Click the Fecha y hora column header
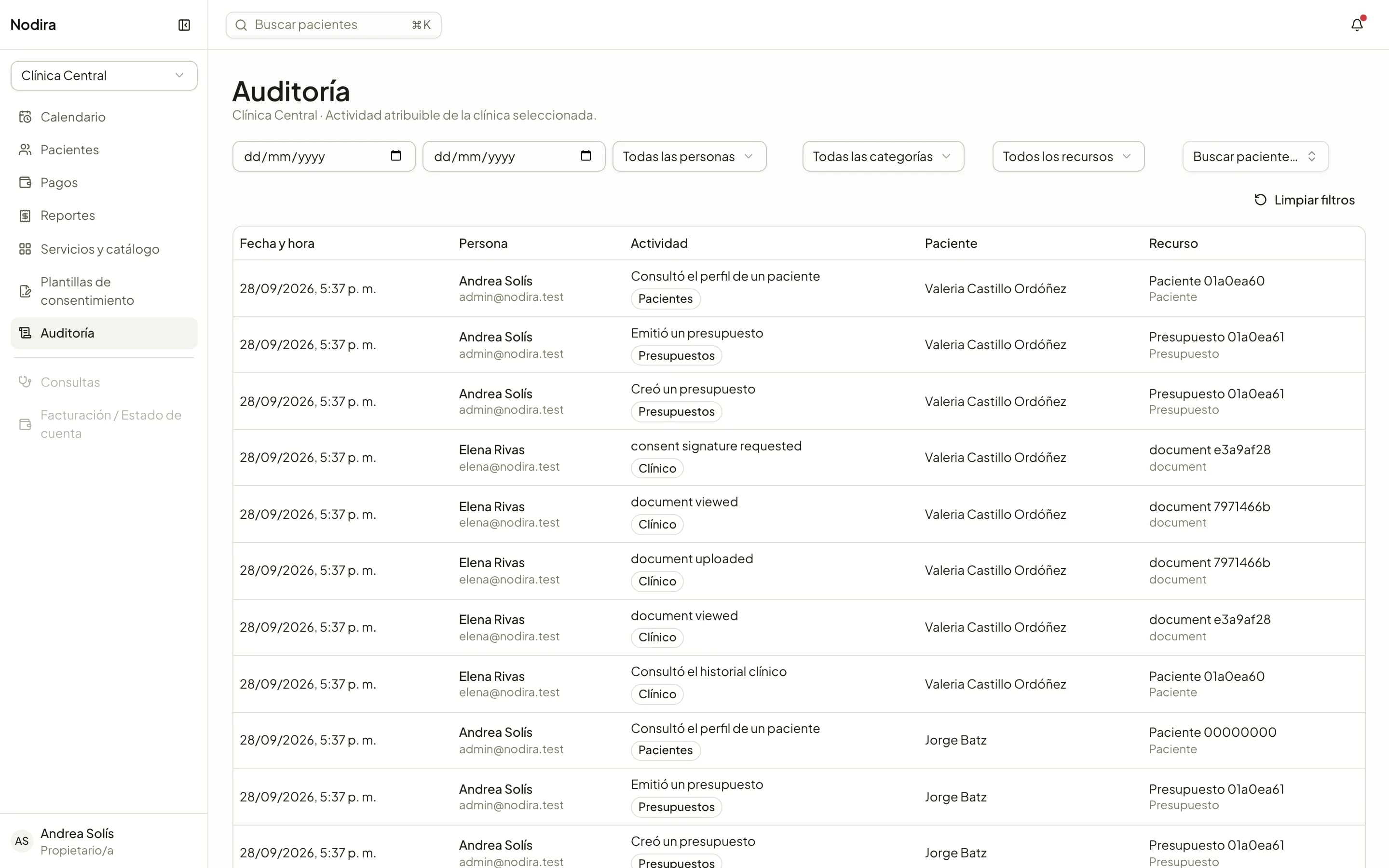The height and width of the screenshot is (868, 1389). tap(277, 244)
